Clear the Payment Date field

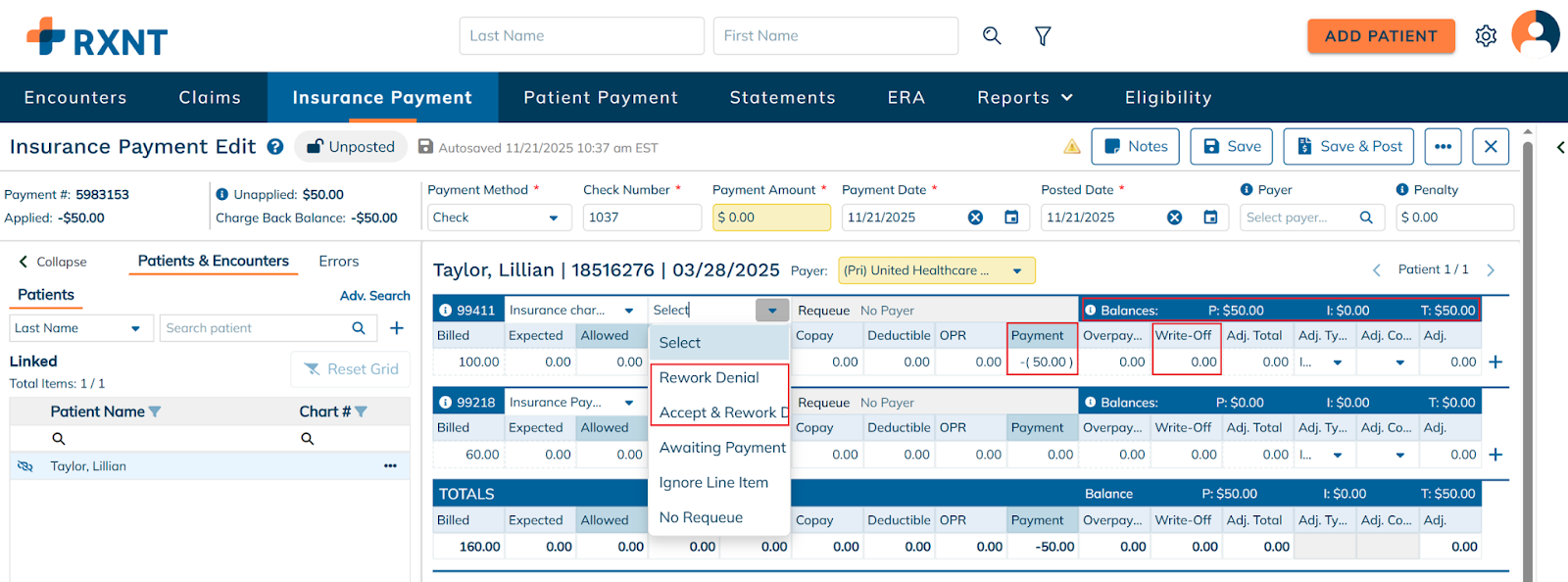(975, 218)
